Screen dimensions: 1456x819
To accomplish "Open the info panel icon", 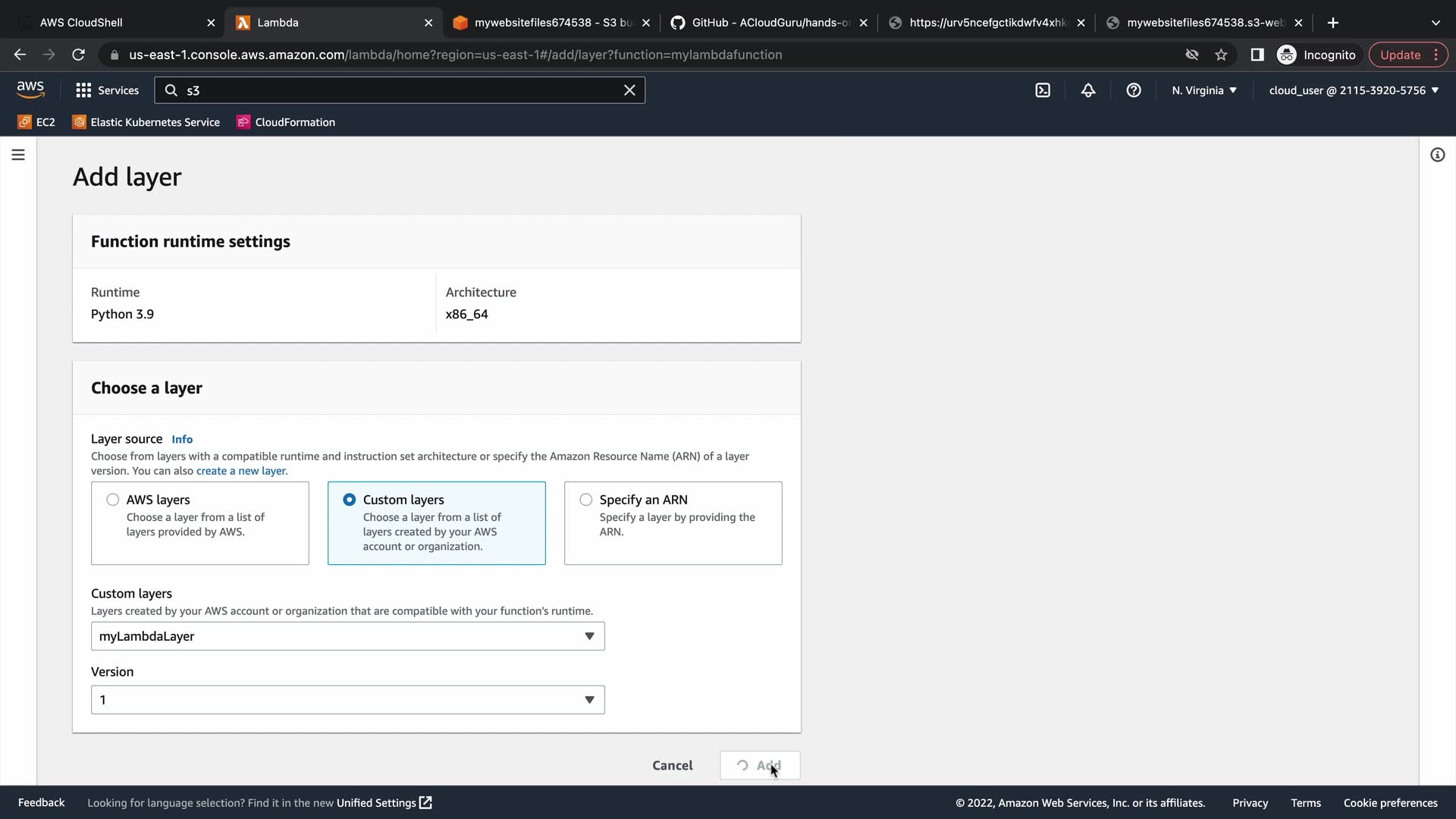I will (x=1437, y=155).
